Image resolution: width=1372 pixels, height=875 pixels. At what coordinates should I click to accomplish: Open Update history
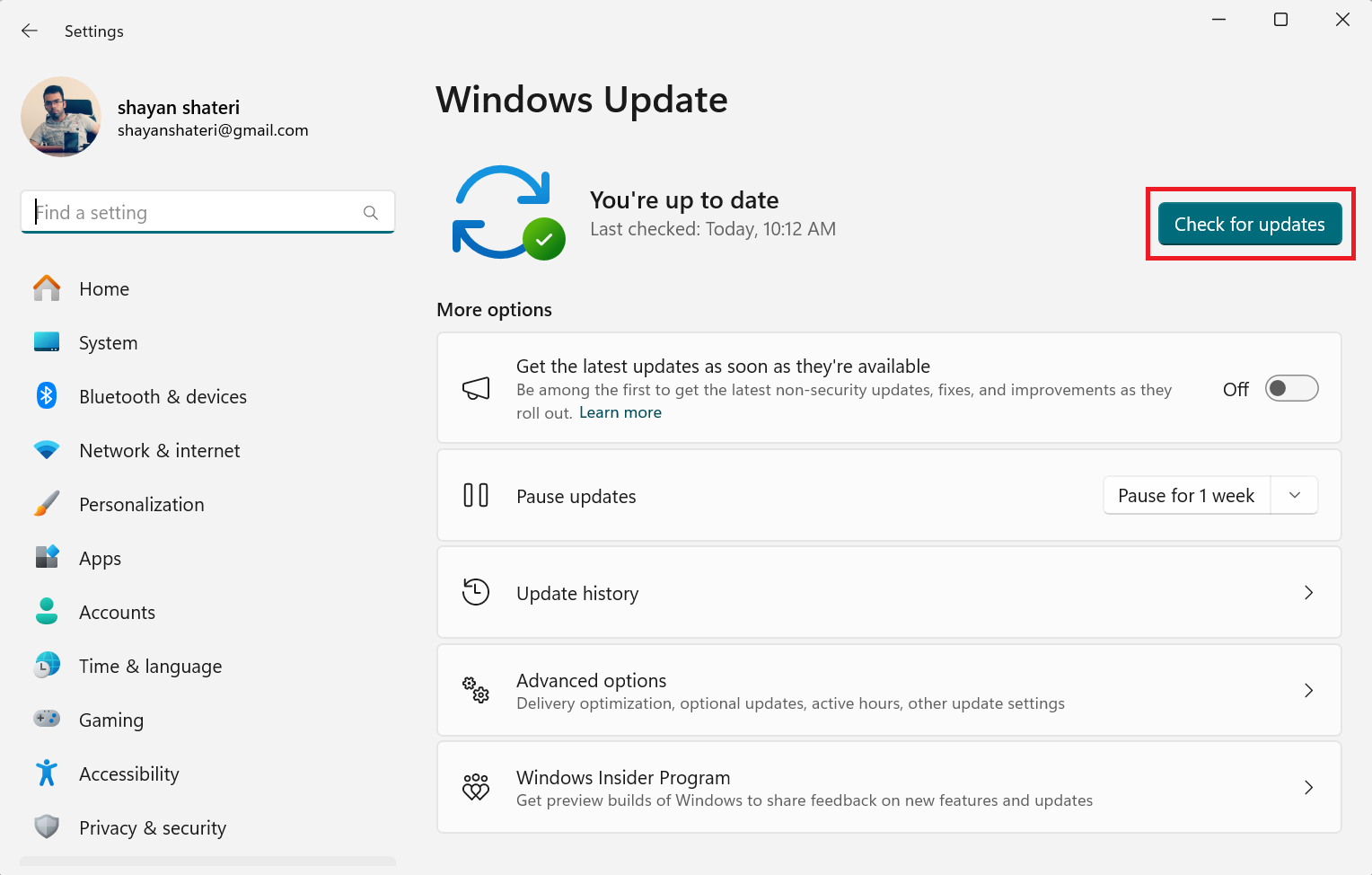pos(889,593)
